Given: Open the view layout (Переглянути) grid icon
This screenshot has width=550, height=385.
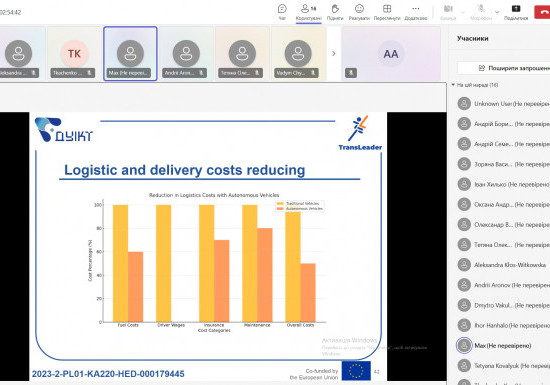Looking at the screenshot, I should (387, 9).
